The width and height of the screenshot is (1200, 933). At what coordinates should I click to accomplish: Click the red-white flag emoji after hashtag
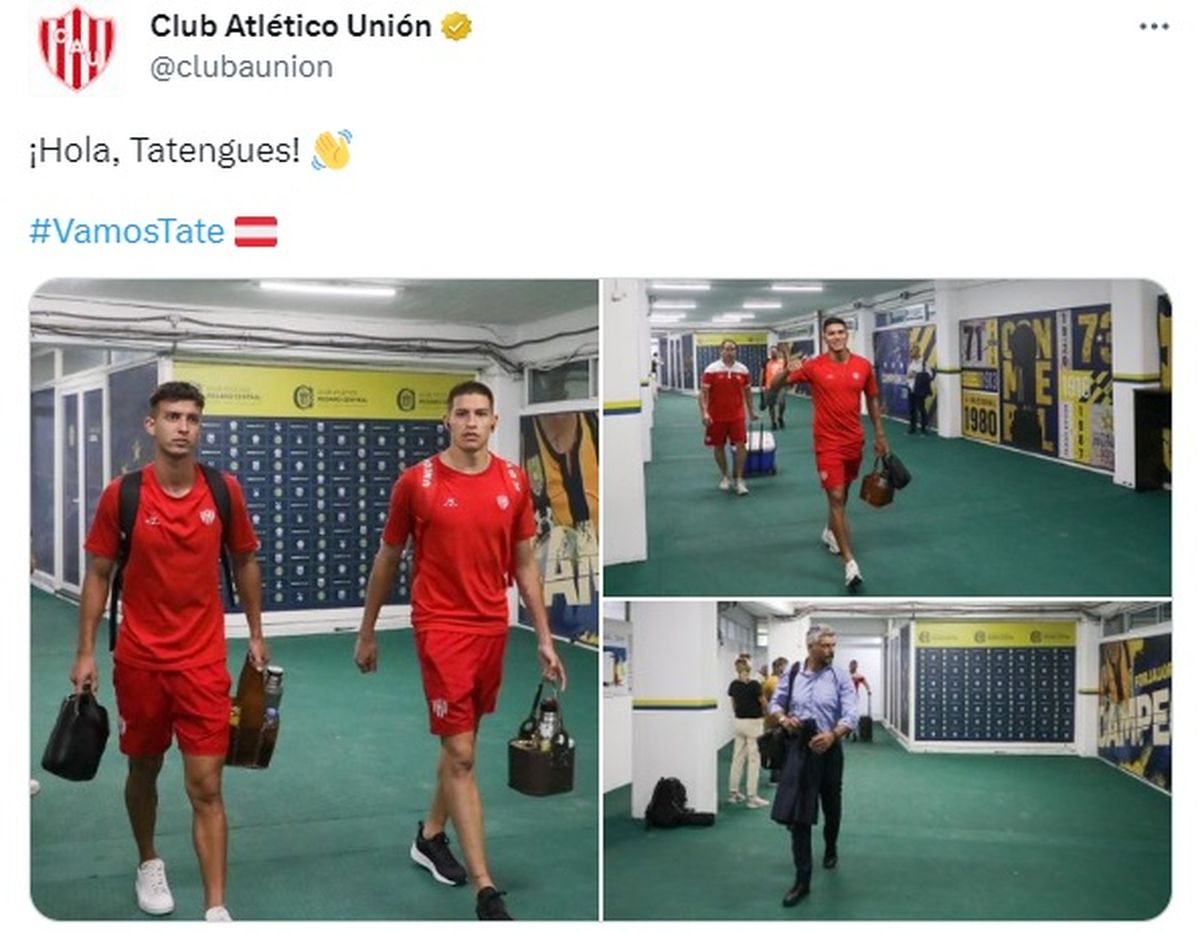point(255,232)
